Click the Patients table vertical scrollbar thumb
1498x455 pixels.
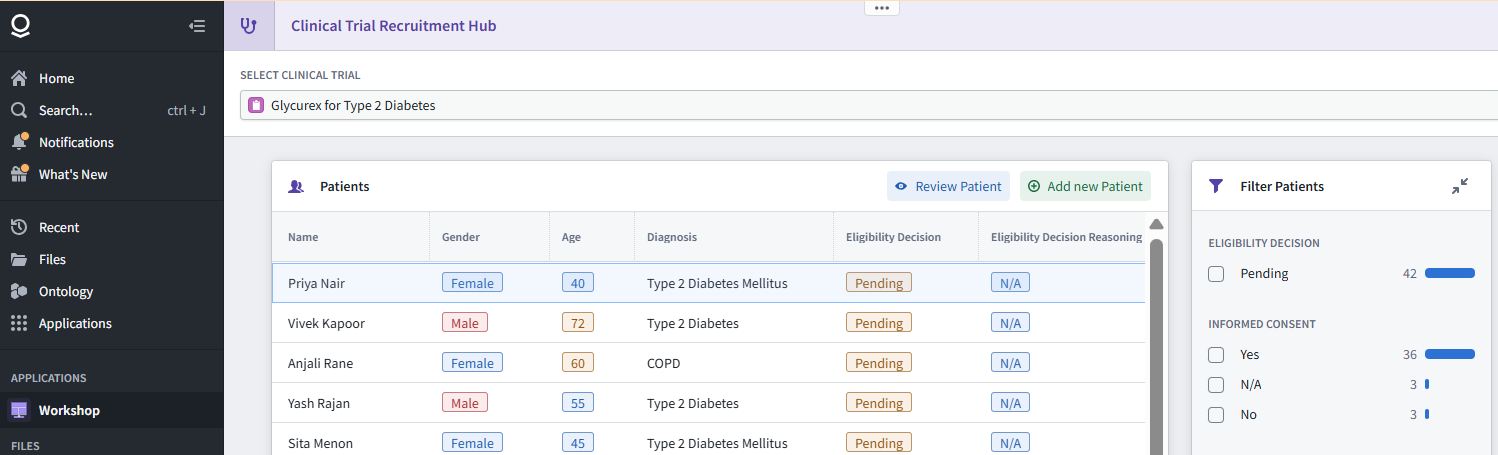pyautogui.click(x=1157, y=345)
